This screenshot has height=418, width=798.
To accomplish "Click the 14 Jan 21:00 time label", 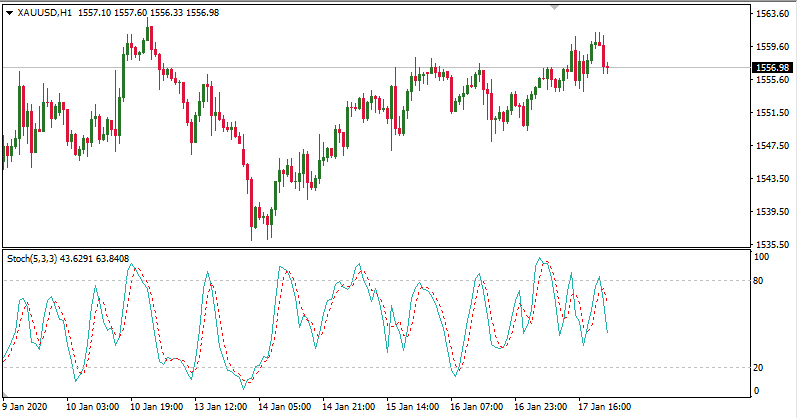I will pos(349,407).
